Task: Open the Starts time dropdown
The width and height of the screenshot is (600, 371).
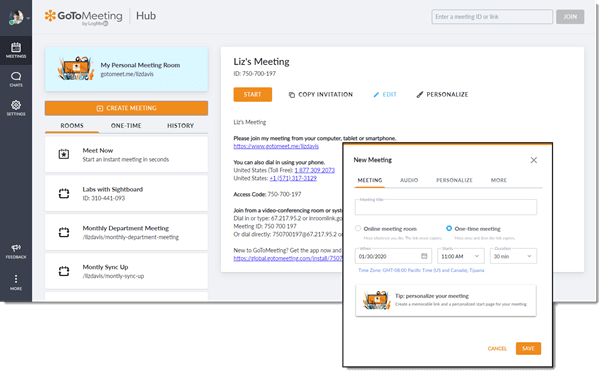Action: pyautogui.click(x=461, y=256)
